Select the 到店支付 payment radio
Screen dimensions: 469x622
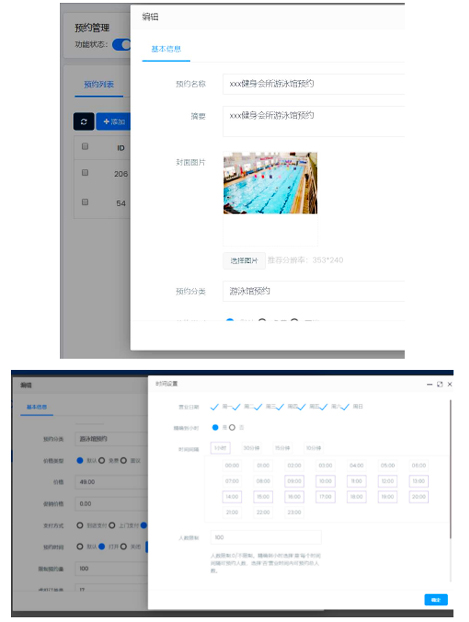coord(80,525)
